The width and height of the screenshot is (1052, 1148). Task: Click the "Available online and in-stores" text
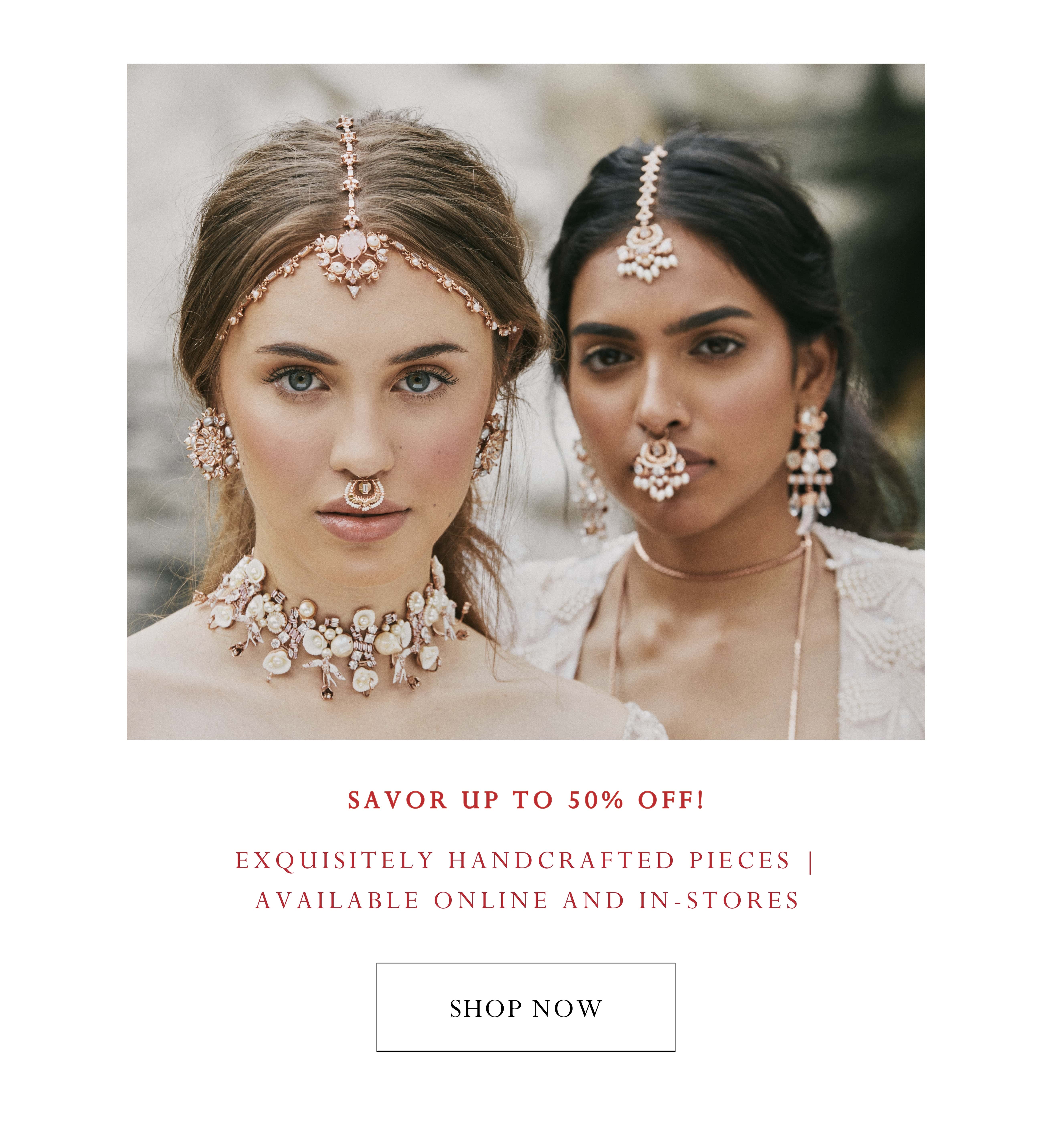pos(527,901)
